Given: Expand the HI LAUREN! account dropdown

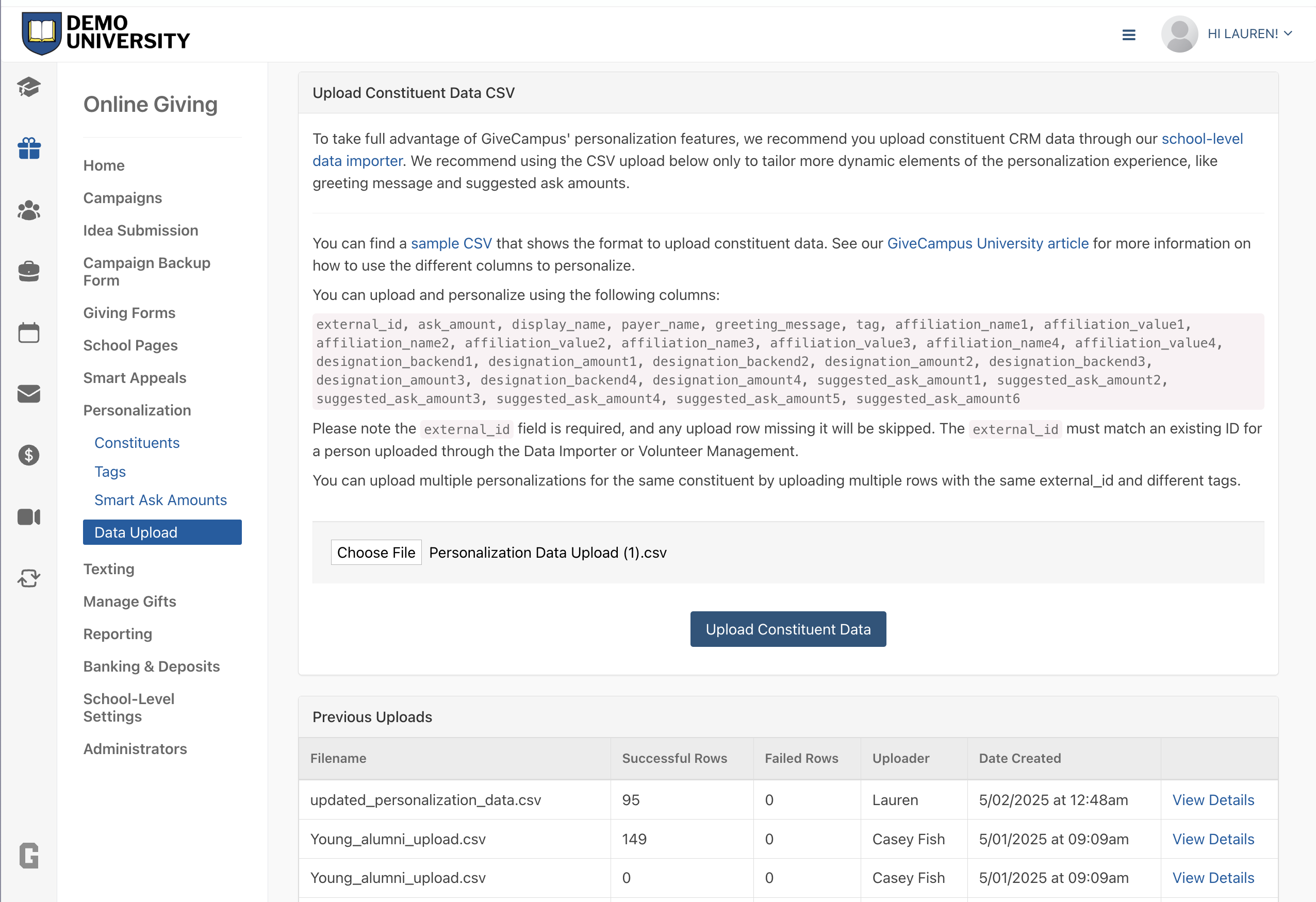Looking at the screenshot, I should tap(1249, 34).
